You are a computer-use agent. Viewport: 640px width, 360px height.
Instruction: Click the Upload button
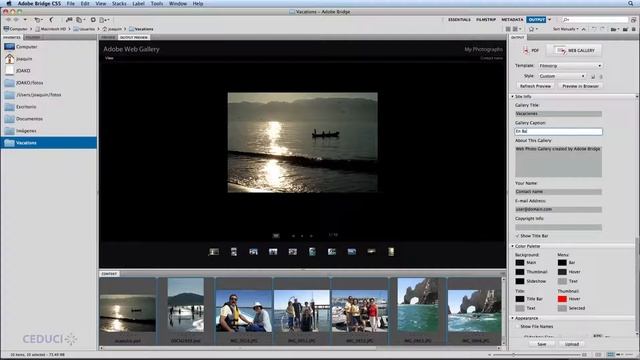(572, 344)
